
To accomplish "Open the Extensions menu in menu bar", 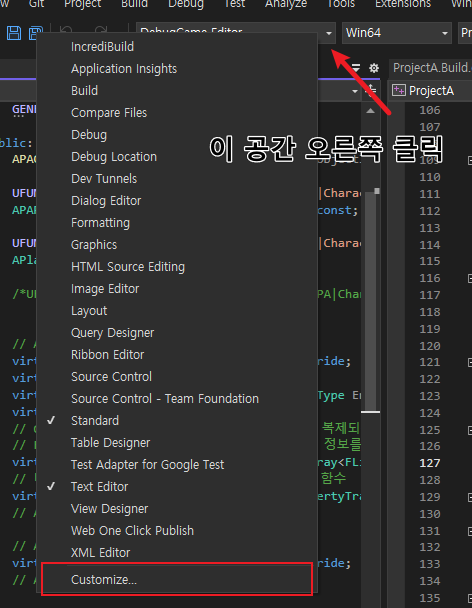I will click(403, 4).
